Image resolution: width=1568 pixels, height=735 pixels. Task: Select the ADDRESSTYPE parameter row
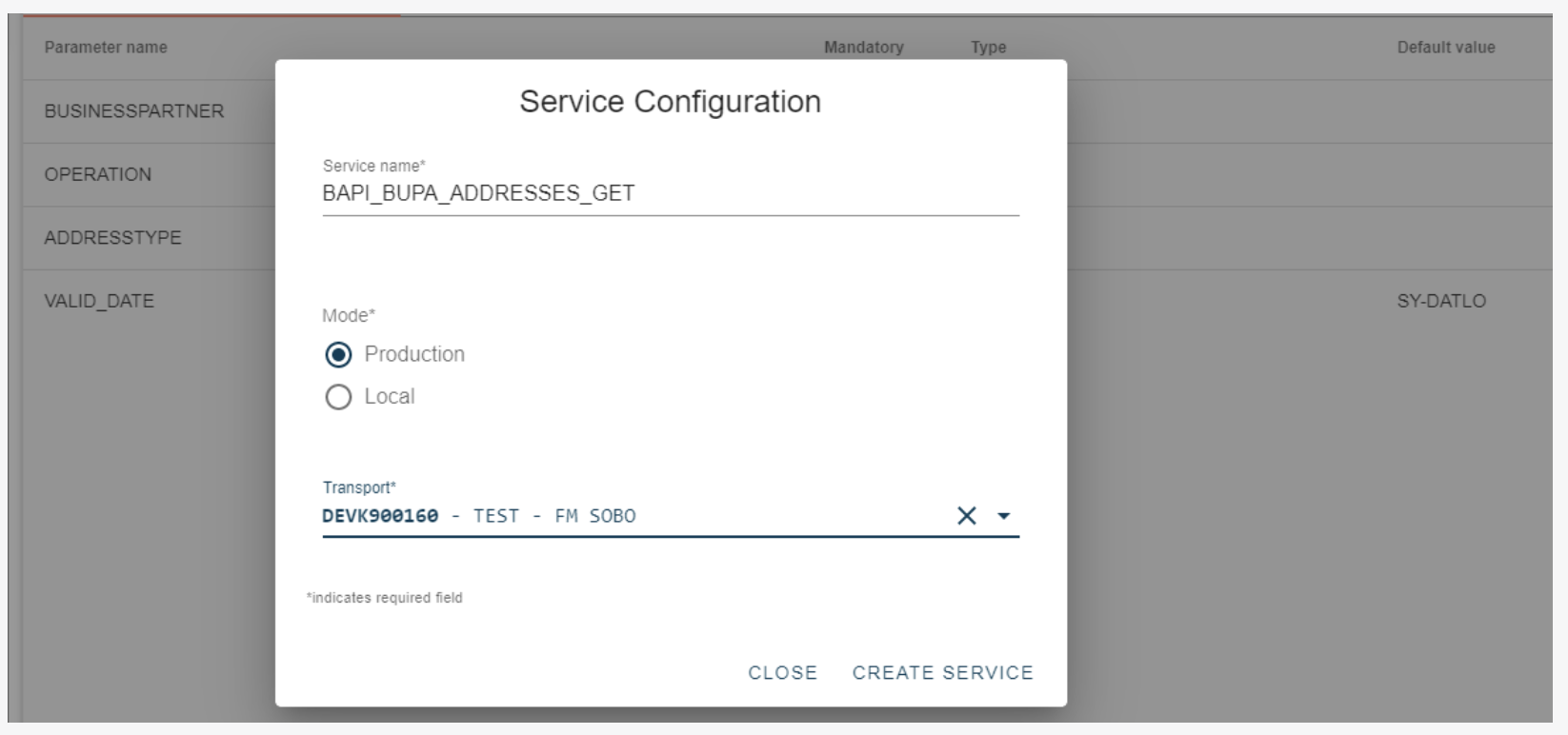point(112,238)
